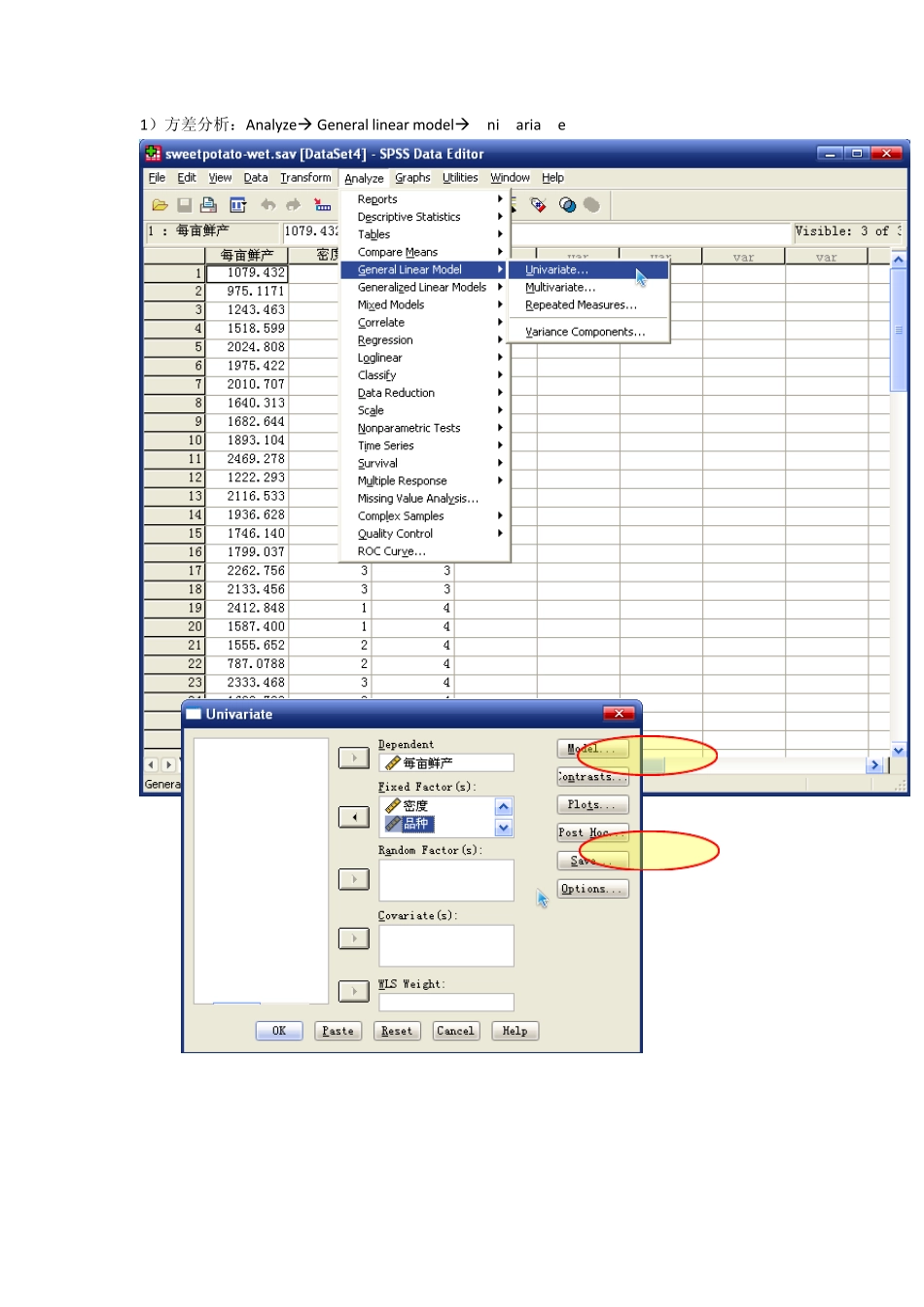Open the Data menu

point(256,178)
